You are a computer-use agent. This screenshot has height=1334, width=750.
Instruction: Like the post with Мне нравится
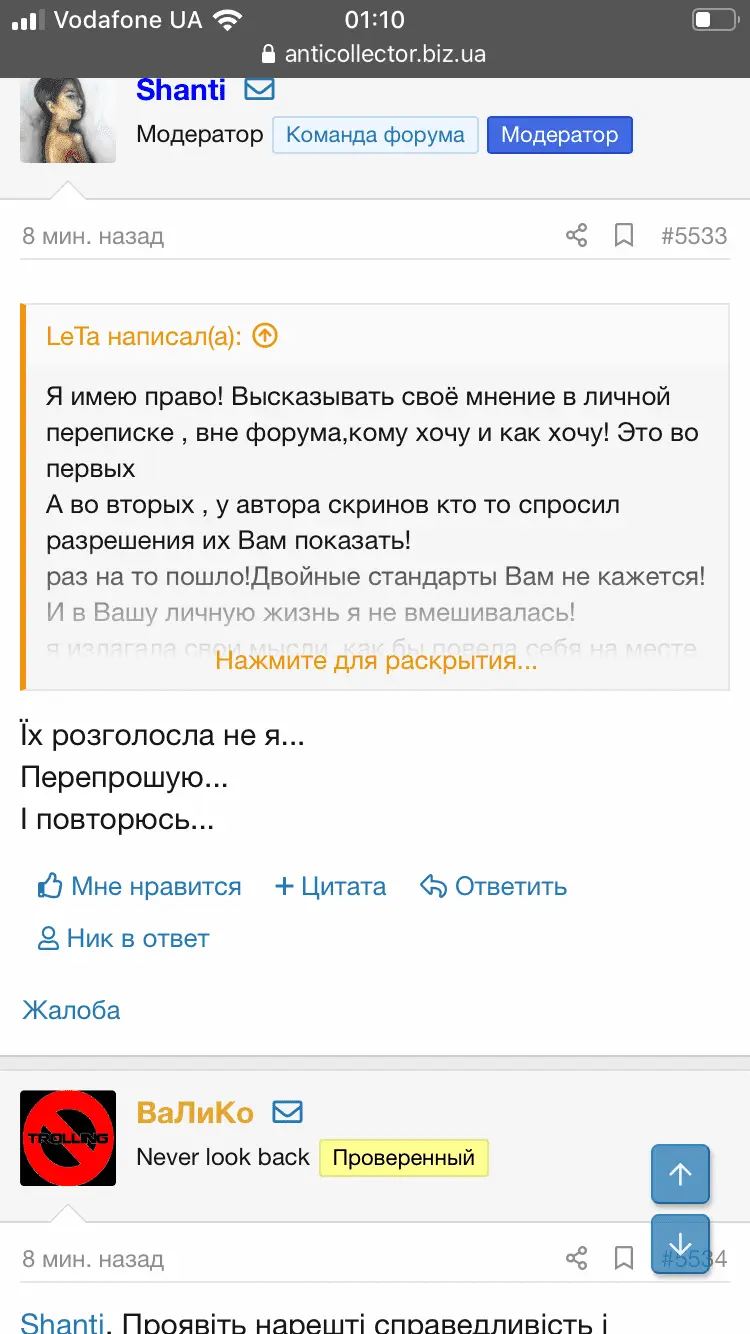(x=140, y=886)
